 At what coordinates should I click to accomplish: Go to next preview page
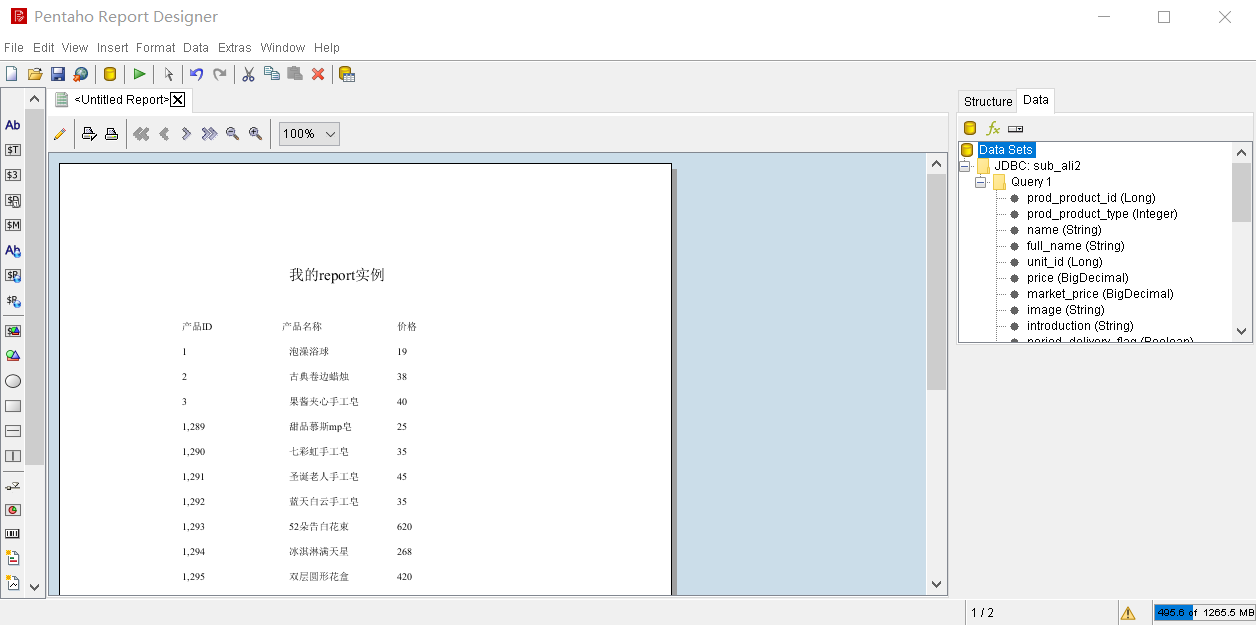[186, 134]
